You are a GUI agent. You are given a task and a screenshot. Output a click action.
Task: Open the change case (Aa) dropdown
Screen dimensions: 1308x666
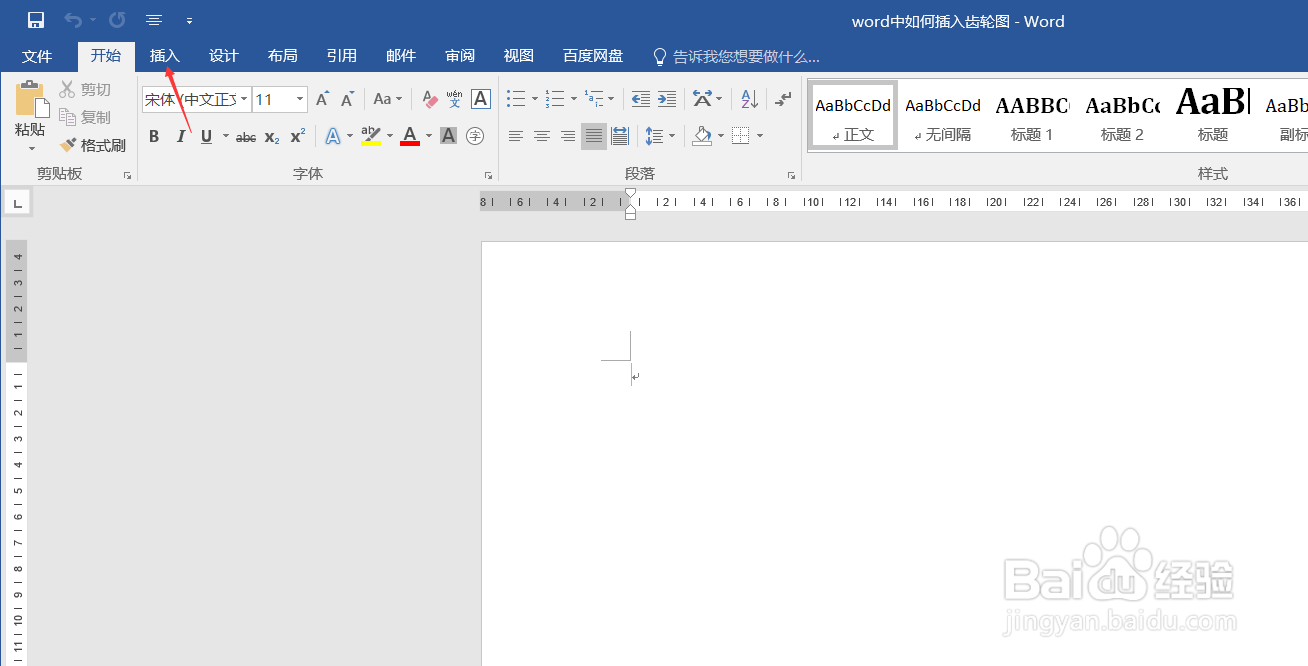tap(387, 99)
